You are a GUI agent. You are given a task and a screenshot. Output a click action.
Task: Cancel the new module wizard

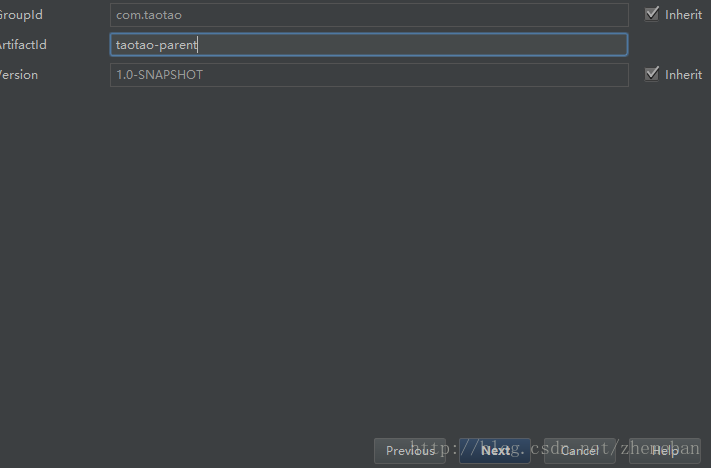point(580,451)
